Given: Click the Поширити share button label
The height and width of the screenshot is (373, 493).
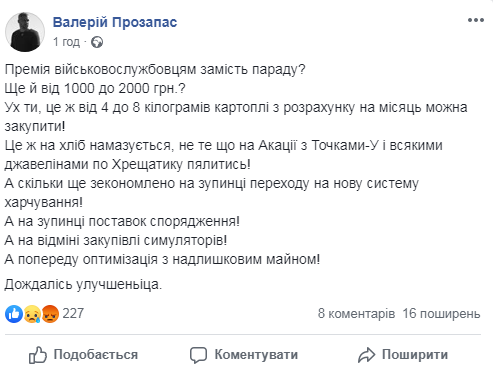Looking at the screenshot, I should 415,355.
